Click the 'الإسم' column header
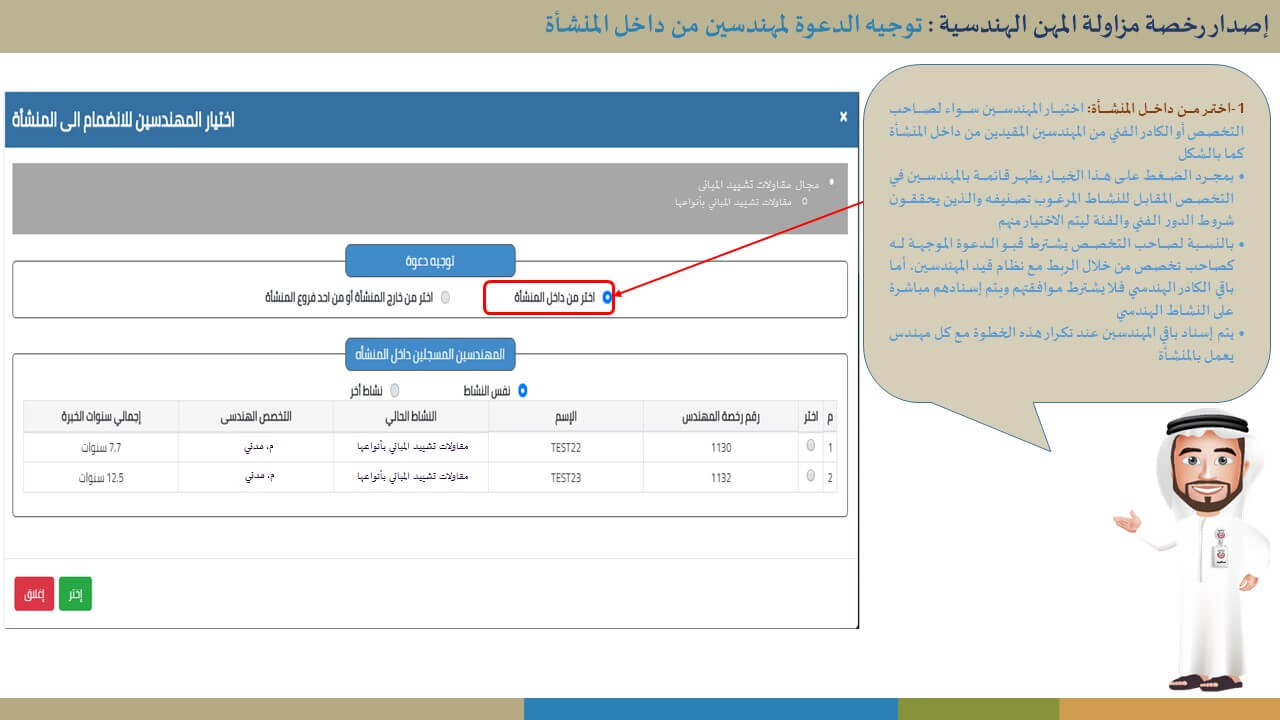 click(566, 416)
